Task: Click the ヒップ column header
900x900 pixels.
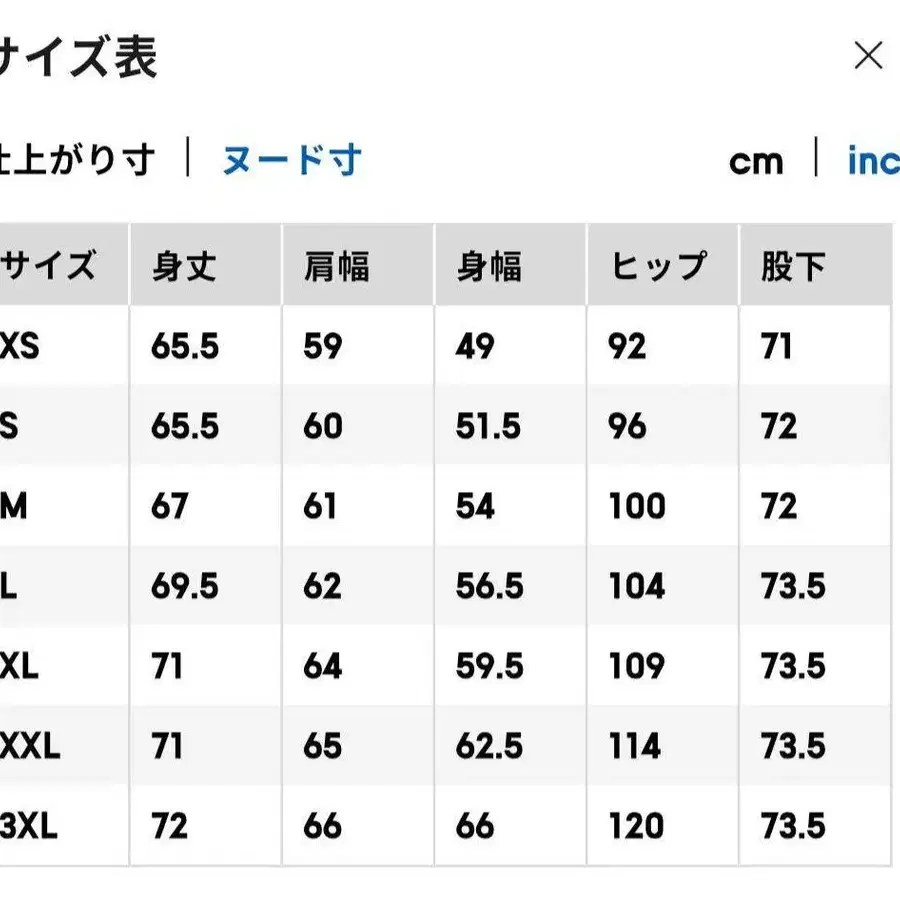Action: 659,267
